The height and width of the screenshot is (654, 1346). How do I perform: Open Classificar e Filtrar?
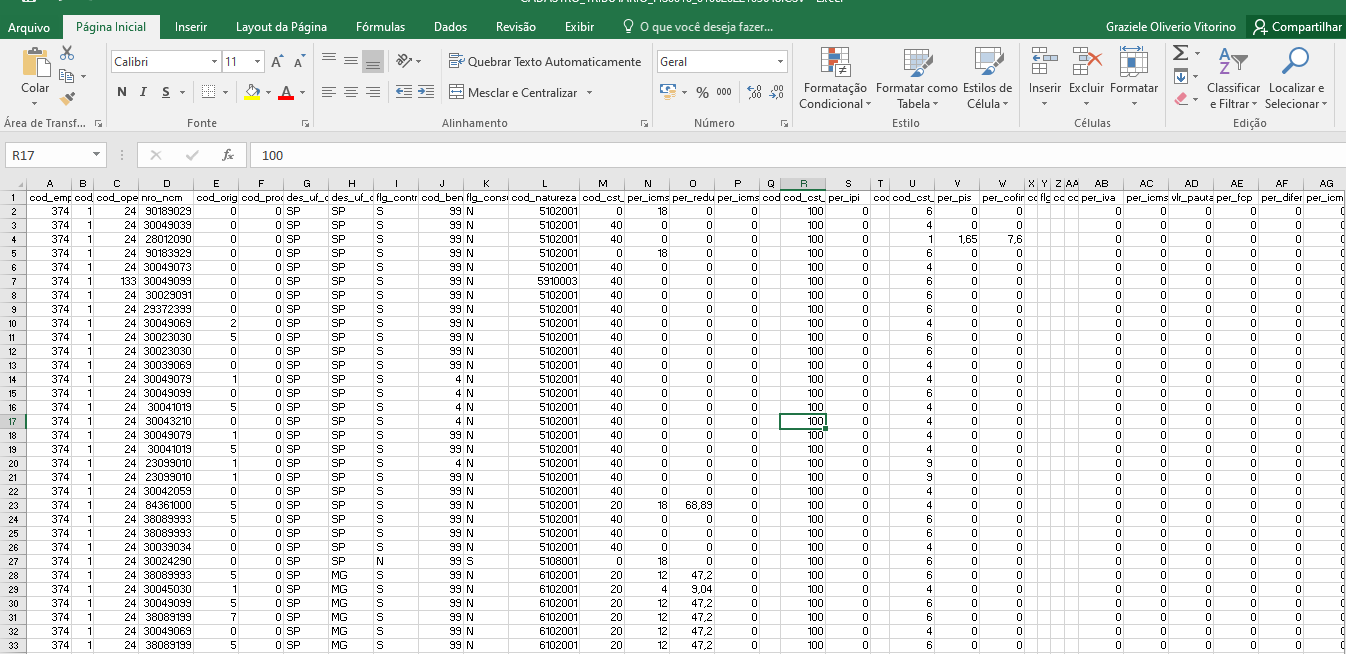click(1234, 78)
